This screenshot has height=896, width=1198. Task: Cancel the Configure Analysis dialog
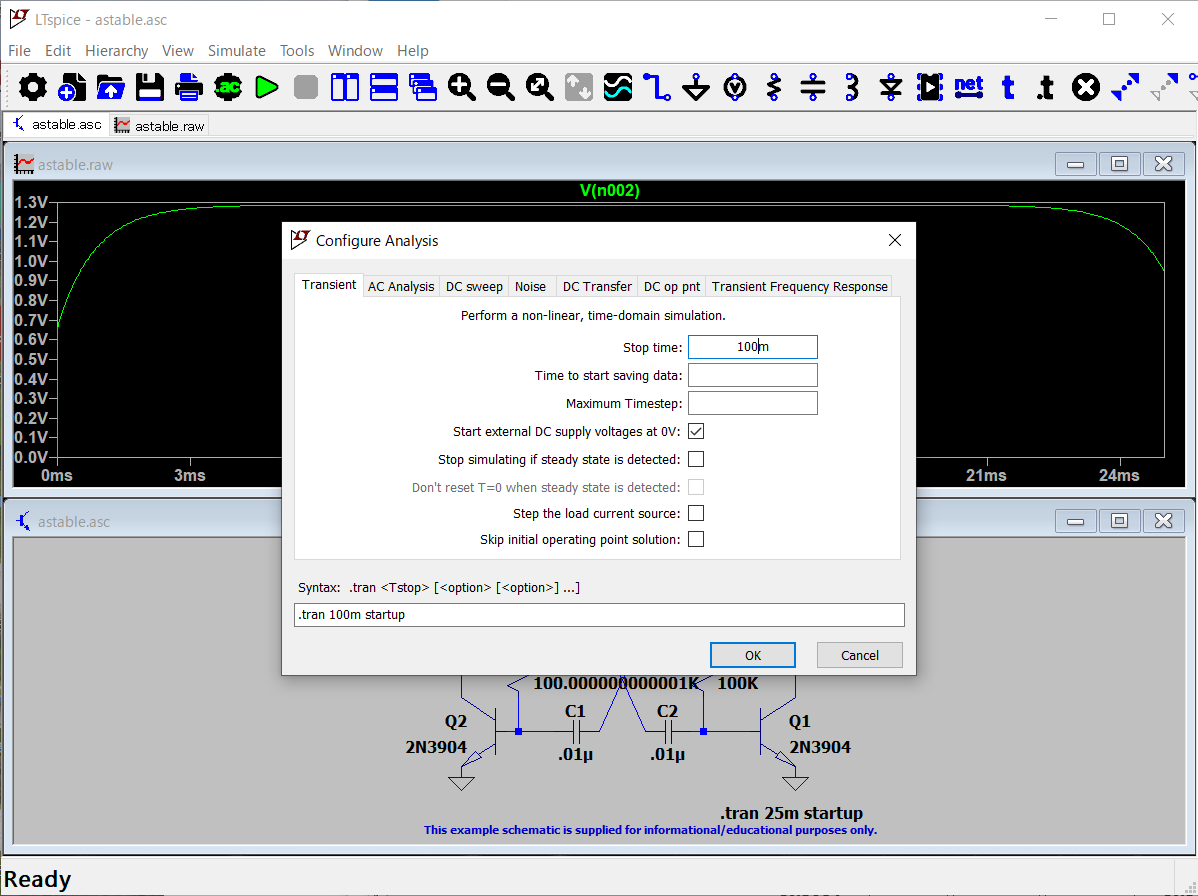(x=859, y=655)
